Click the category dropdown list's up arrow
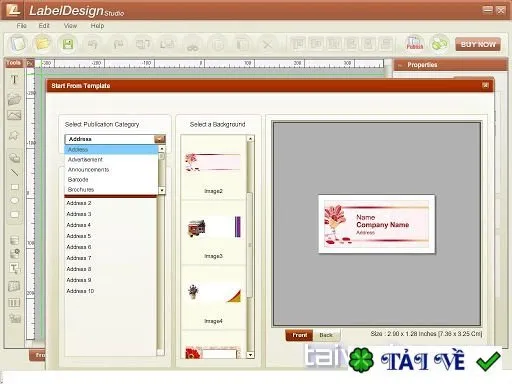 pyautogui.click(x=162, y=149)
